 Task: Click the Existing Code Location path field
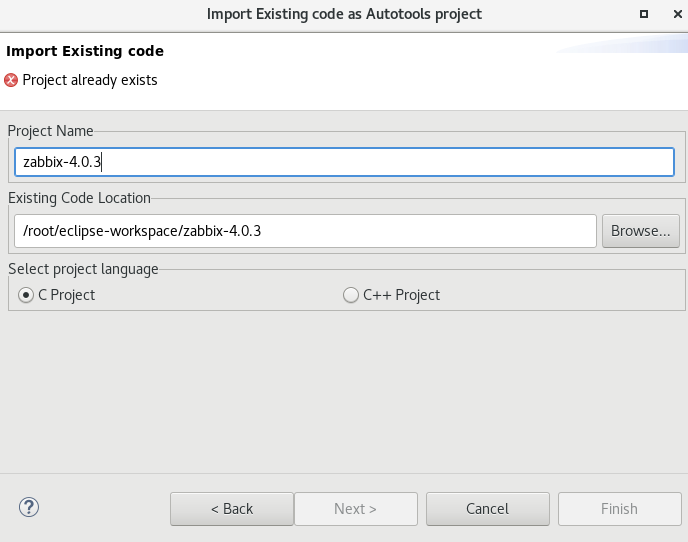(305, 231)
